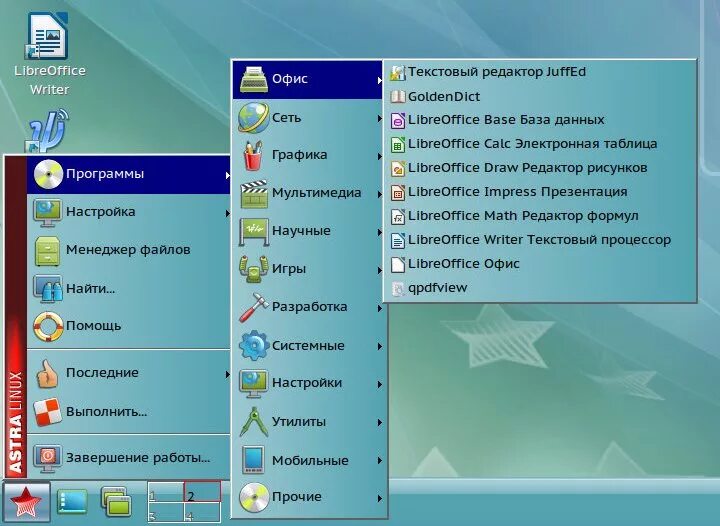
Task: Click the monitor icon beside Настройка
Action: (x=47, y=212)
